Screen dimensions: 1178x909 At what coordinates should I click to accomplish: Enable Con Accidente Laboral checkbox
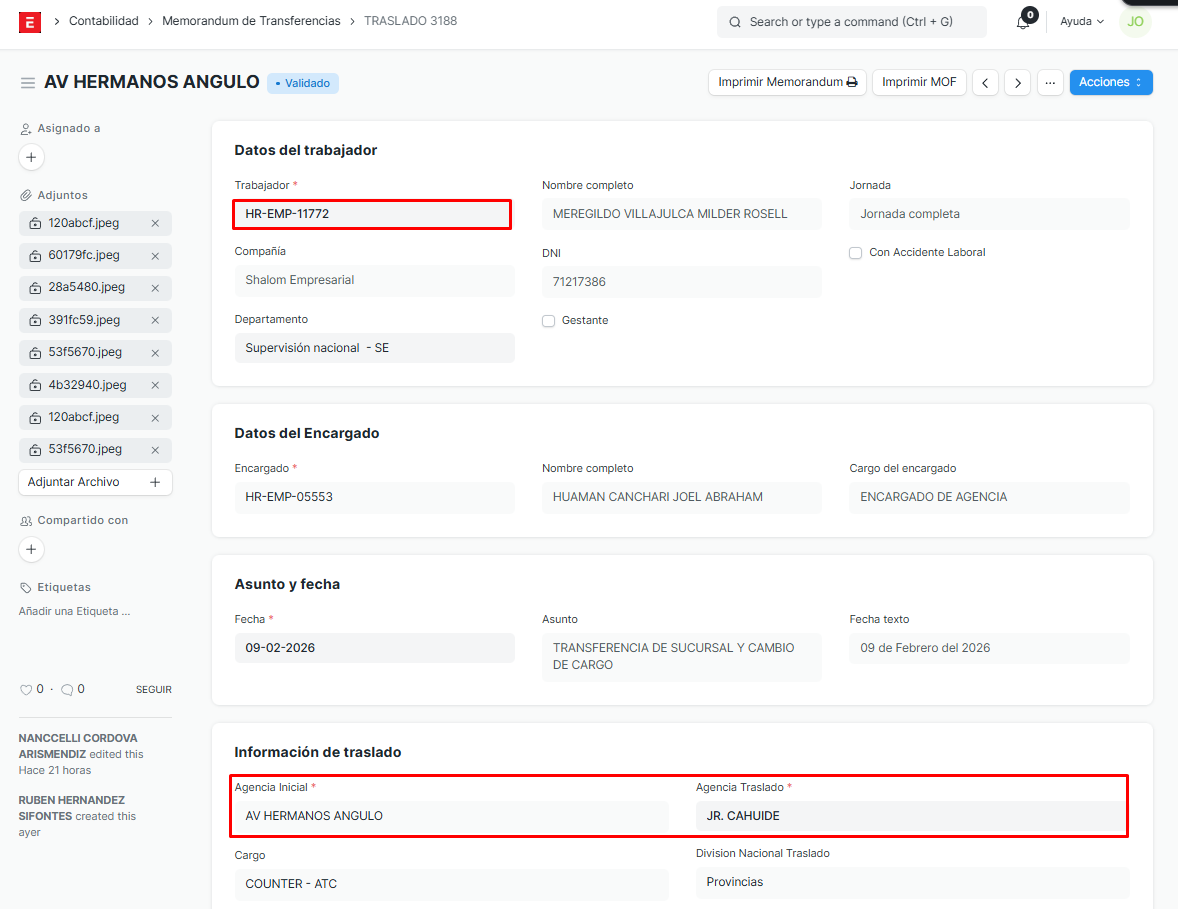(856, 253)
